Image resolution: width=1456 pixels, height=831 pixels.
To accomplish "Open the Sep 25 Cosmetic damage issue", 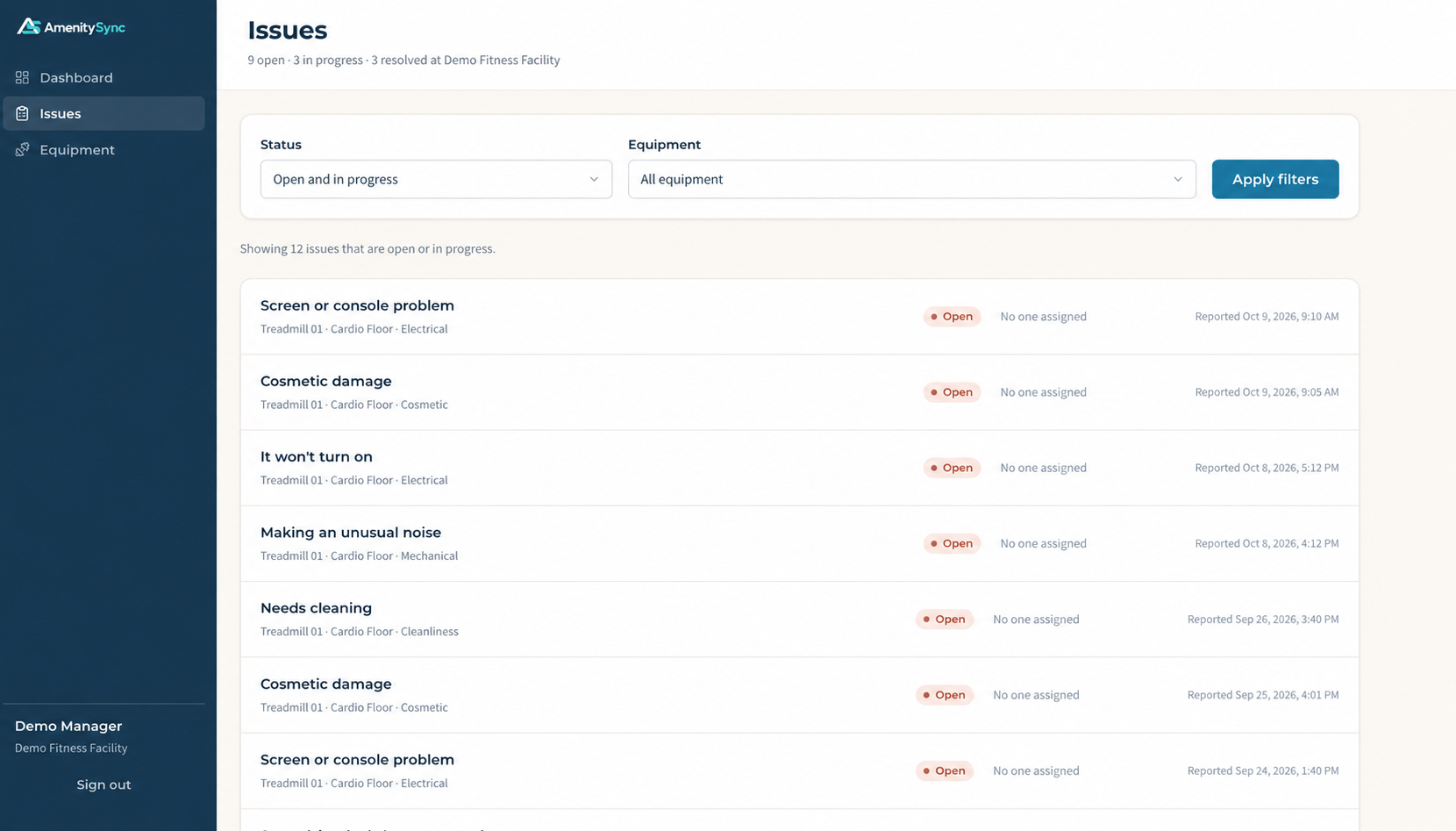I will (x=800, y=695).
